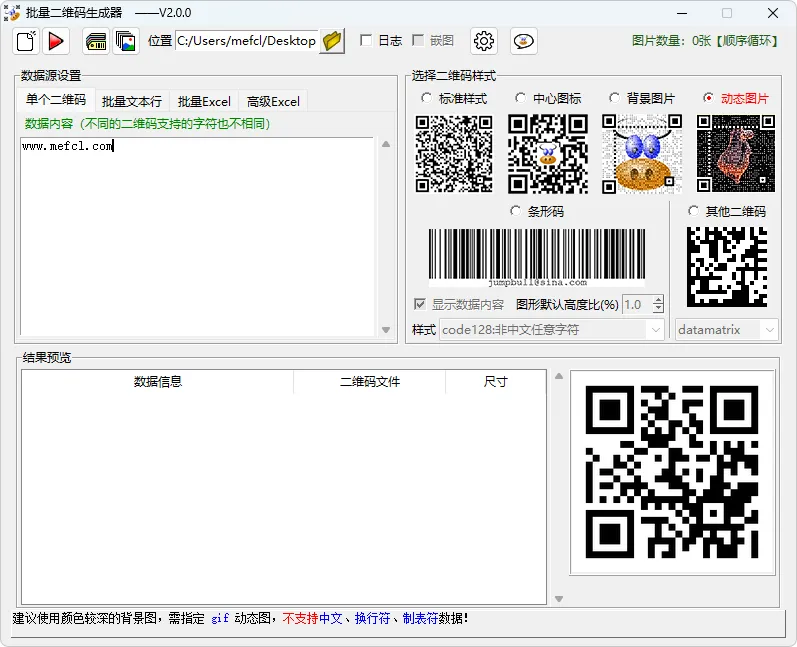This screenshot has height=647, width=797.
Task: Open the code128 样式 dropdown
Action: (656, 330)
